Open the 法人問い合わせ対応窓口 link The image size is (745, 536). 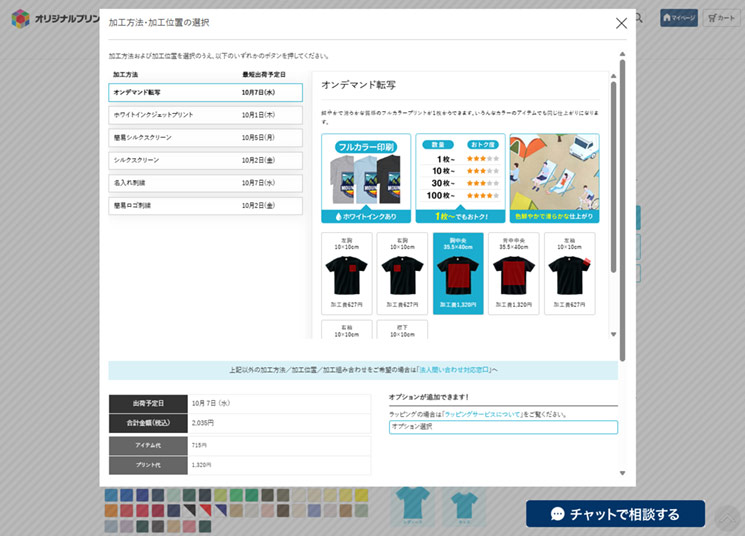tap(454, 370)
